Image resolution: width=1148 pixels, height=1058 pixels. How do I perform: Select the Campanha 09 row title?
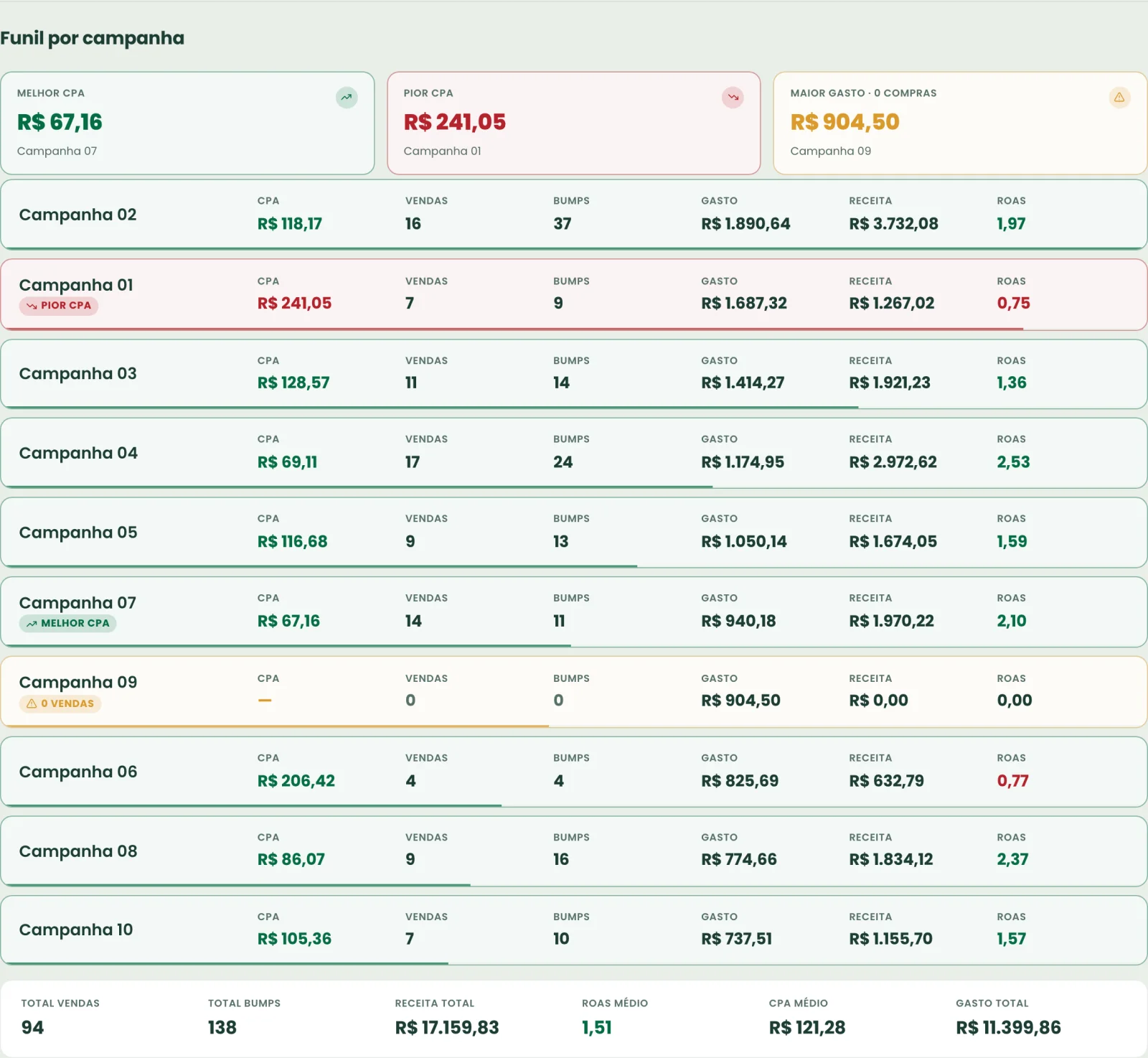78,683
